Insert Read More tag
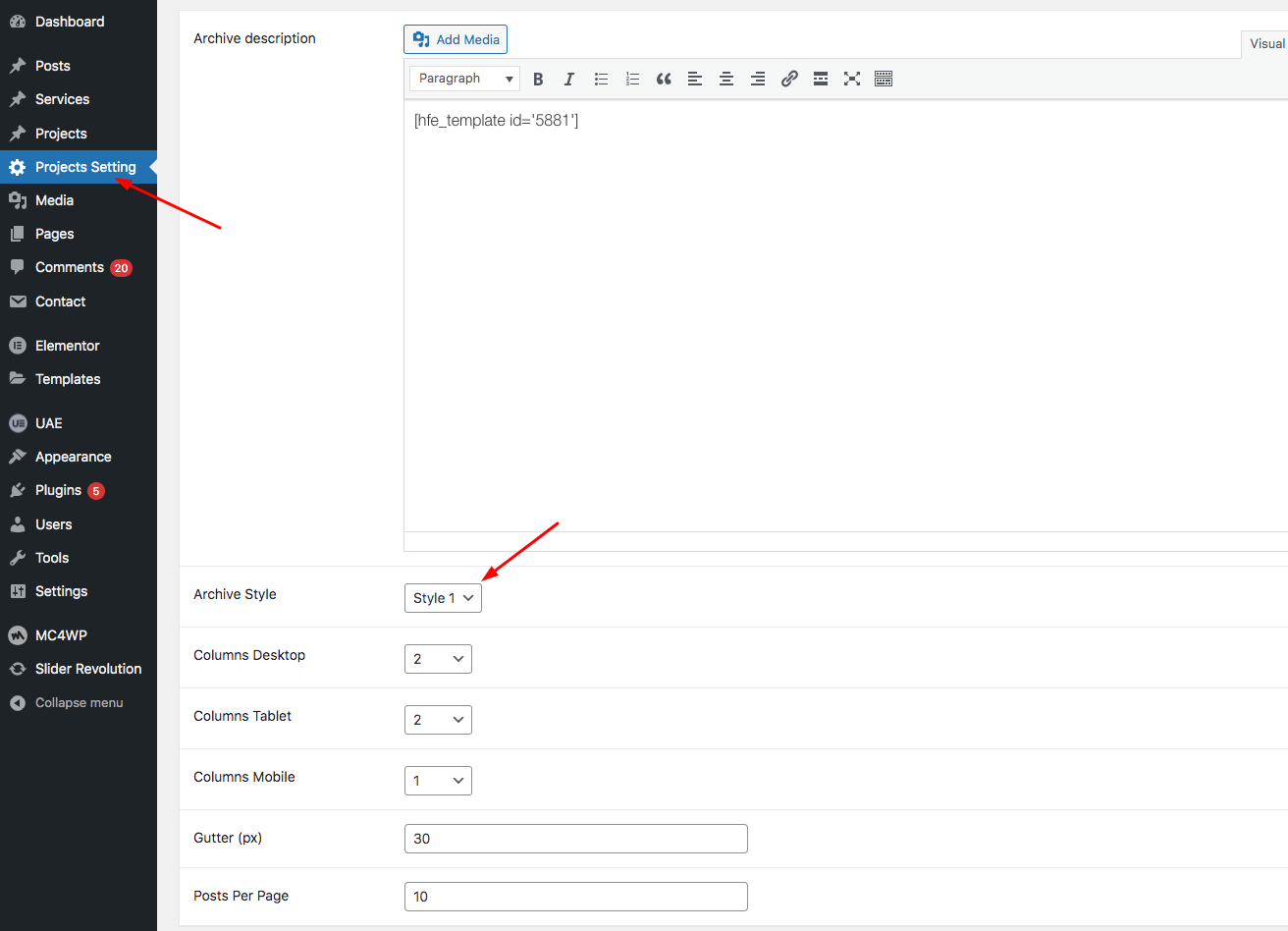Image resolution: width=1288 pixels, height=931 pixels. [821, 80]
